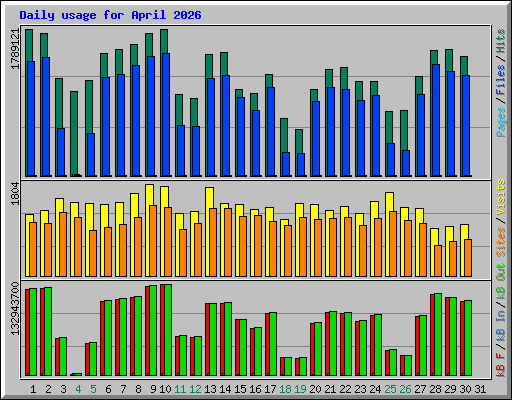
Task: Click the 'Pages' legend label
Action: coord(501,122)
